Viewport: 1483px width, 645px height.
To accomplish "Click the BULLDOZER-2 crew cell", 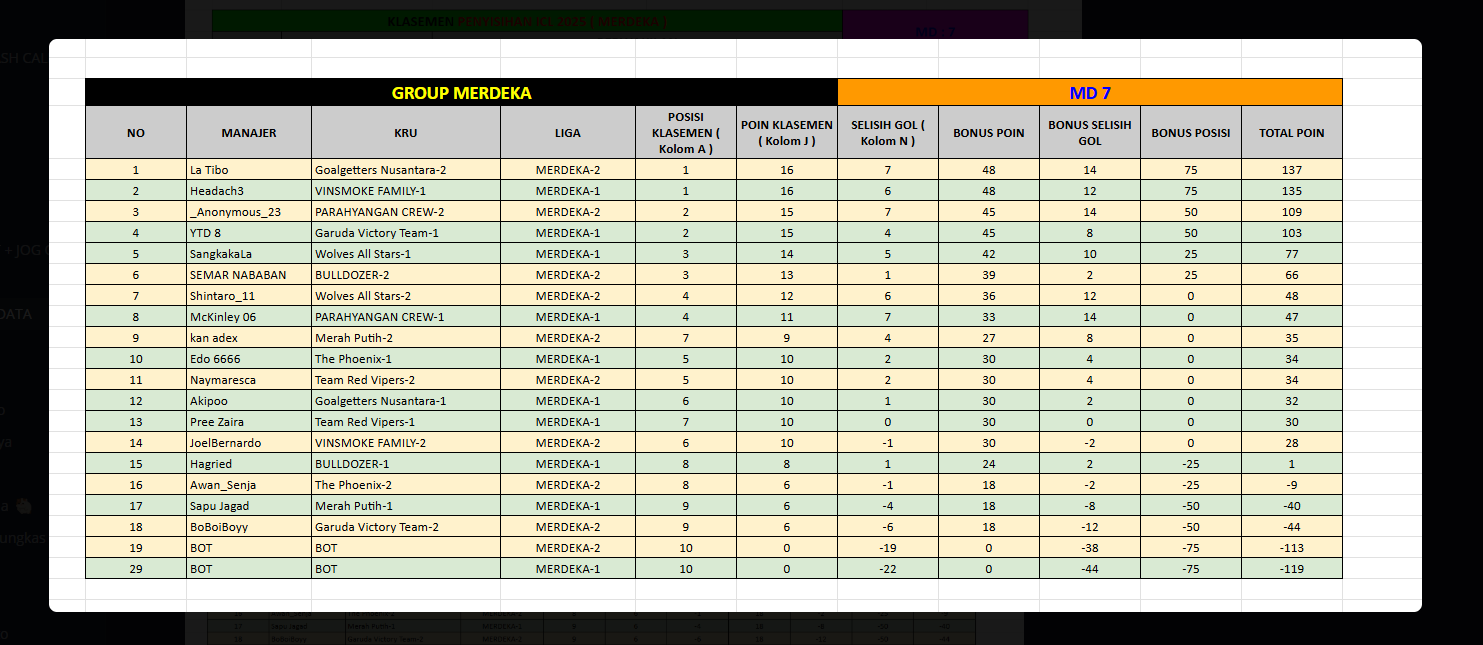I will pyautogui.click(x=406, y=275).
